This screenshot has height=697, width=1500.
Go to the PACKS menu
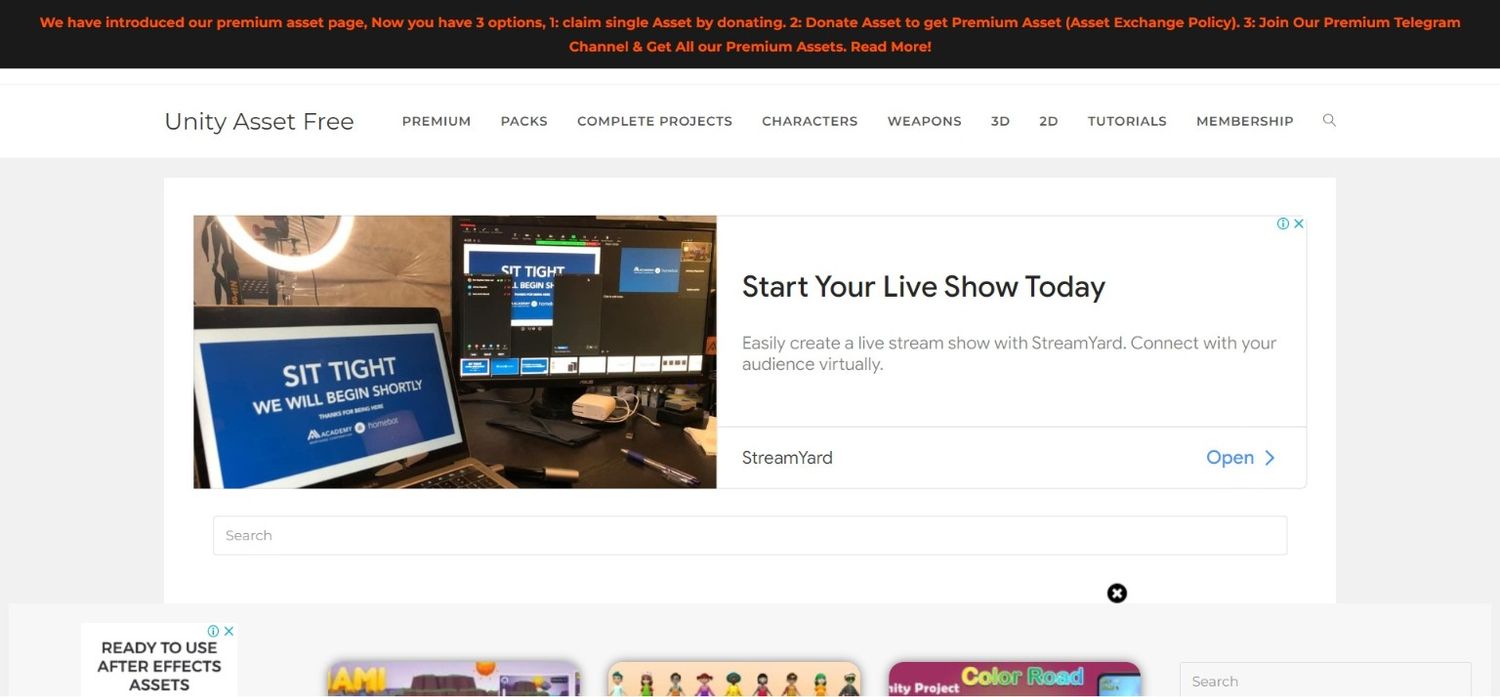[524, 121]
